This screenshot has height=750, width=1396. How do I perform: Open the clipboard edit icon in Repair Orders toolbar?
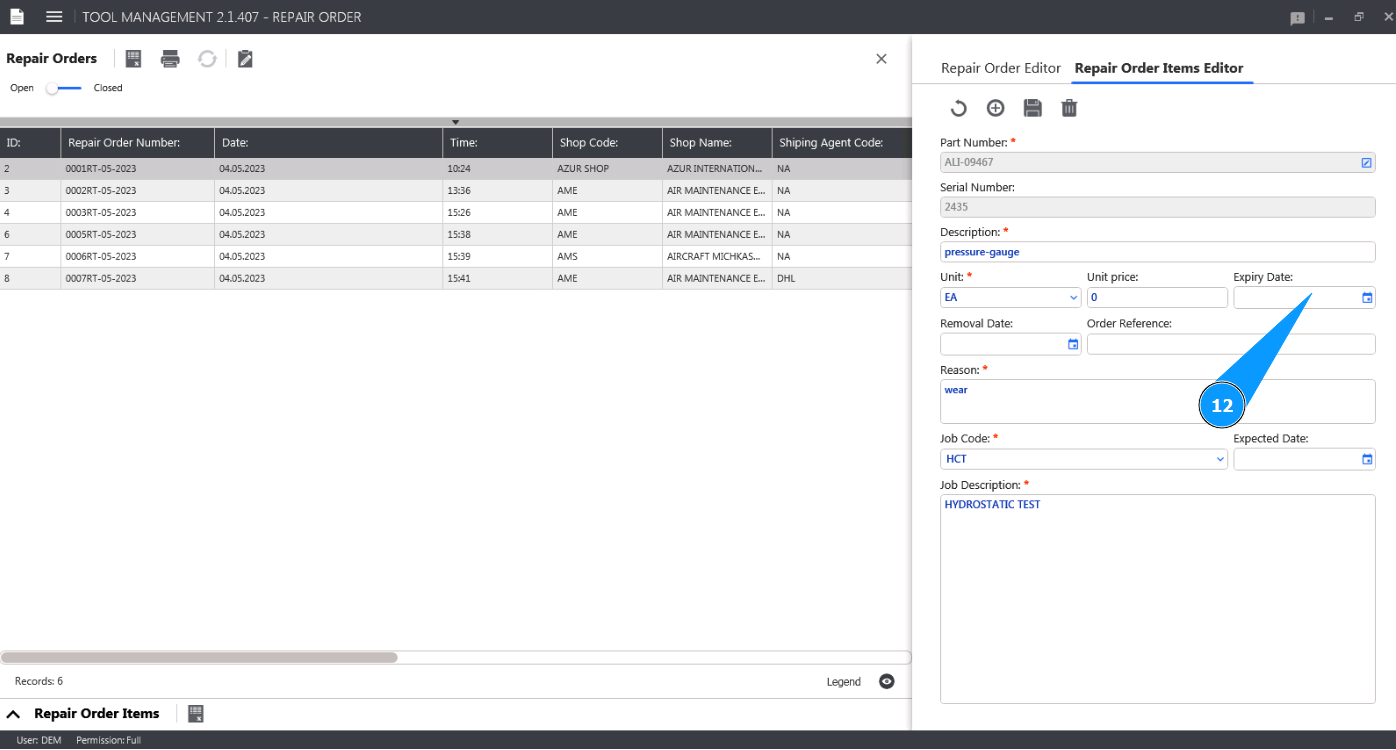coord(245,59)
